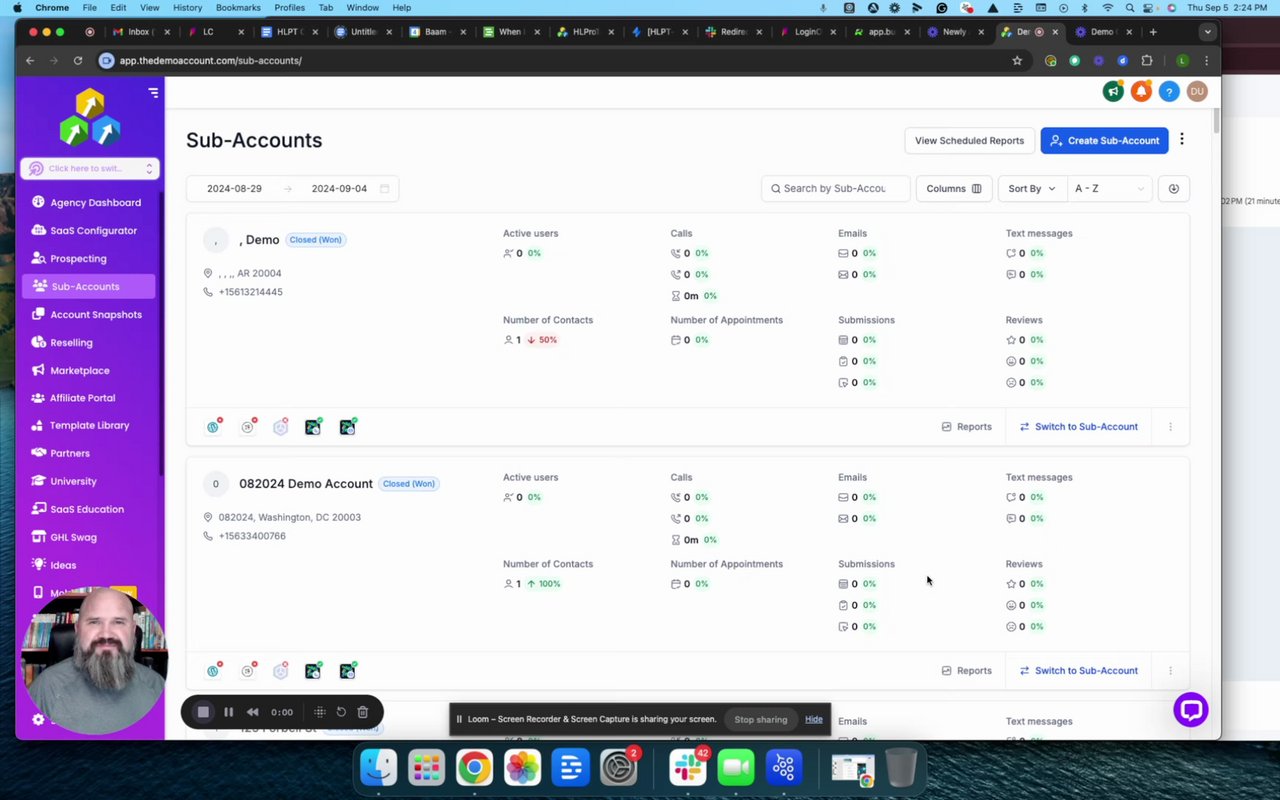The height and width of the screenshot is (800, 1280).
Task: Click View Scheduled Reports button
Action: [x=969, y=140]
